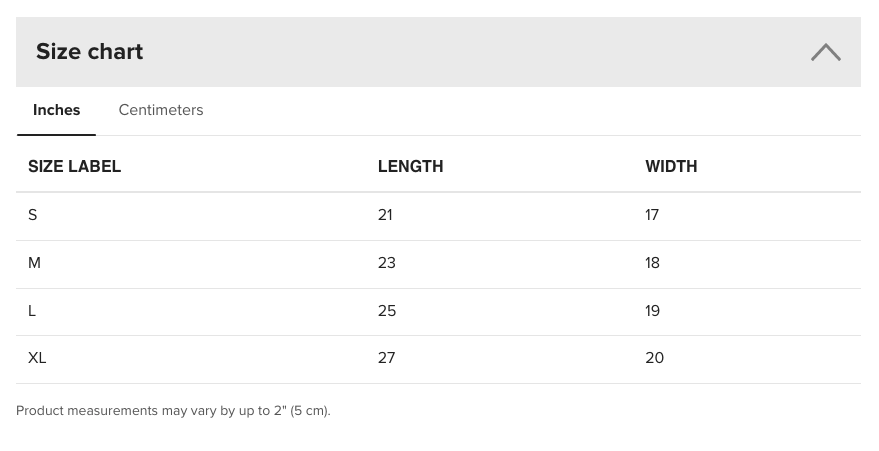Click the length value 25
The image size is (879, 451).
pyautogui.click(x=387, y=311)
